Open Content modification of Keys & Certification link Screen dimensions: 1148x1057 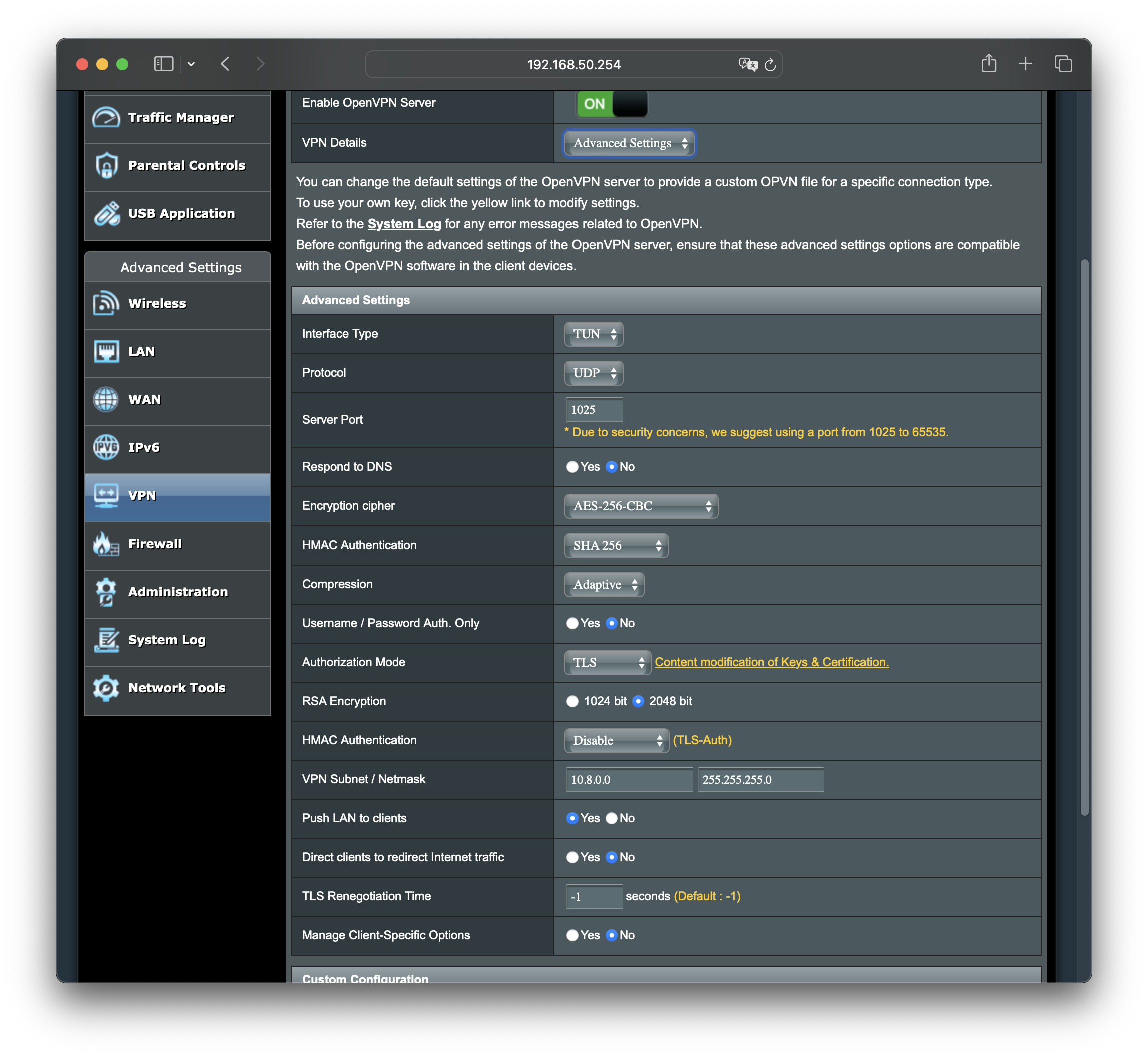771,662
